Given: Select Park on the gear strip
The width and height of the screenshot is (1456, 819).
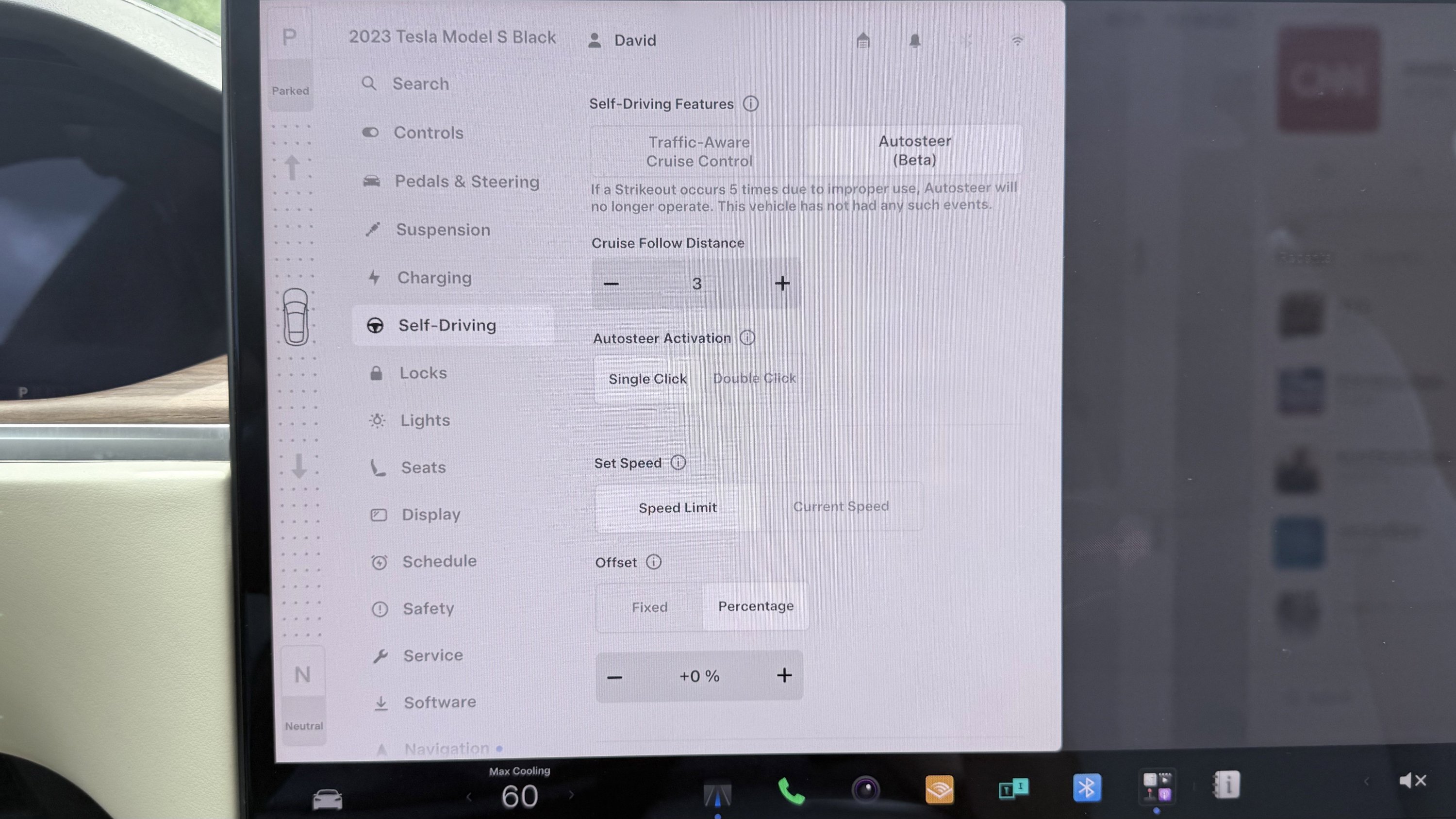Looking at the screenshot, I should (290, 59).
